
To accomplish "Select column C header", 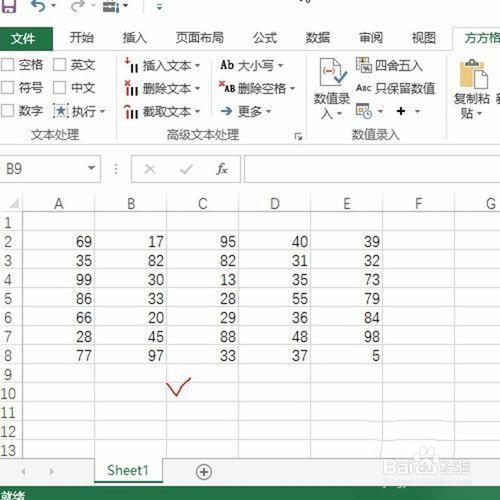I will pyautogui.click(x=203, y=203).
